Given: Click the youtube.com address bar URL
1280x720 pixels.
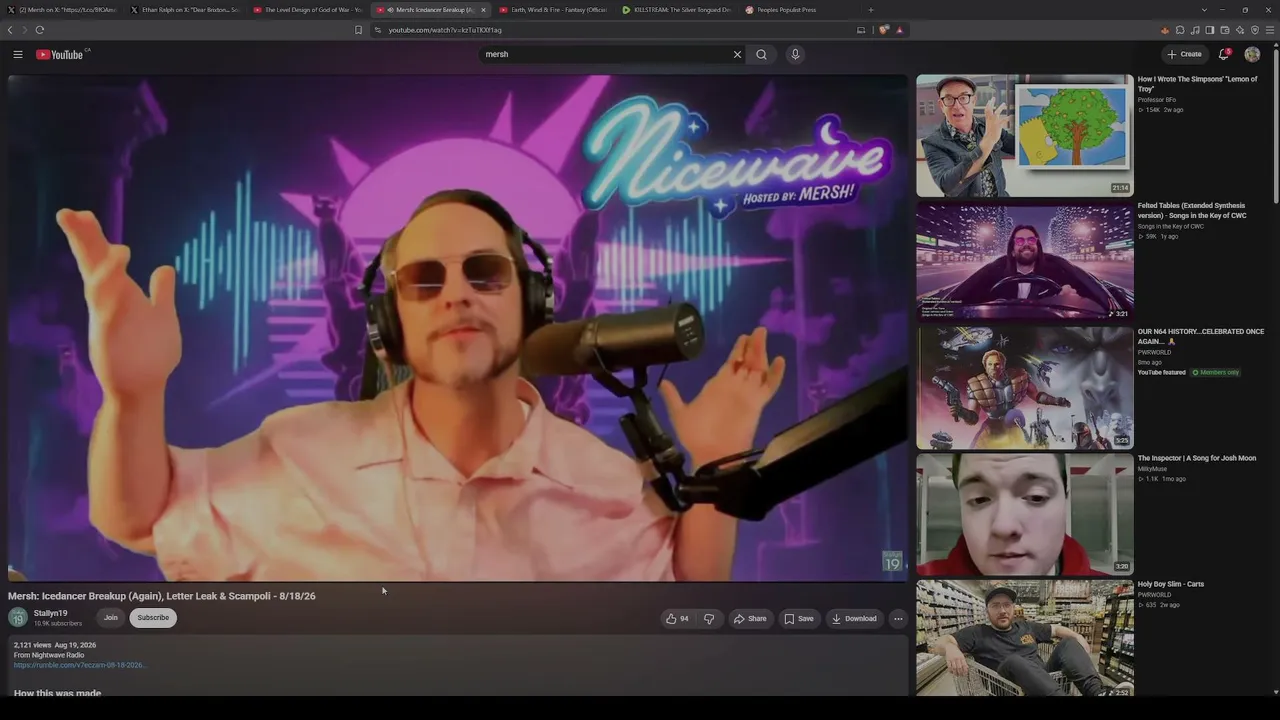Looking at the screenshot, I should [x=445, y=30].
